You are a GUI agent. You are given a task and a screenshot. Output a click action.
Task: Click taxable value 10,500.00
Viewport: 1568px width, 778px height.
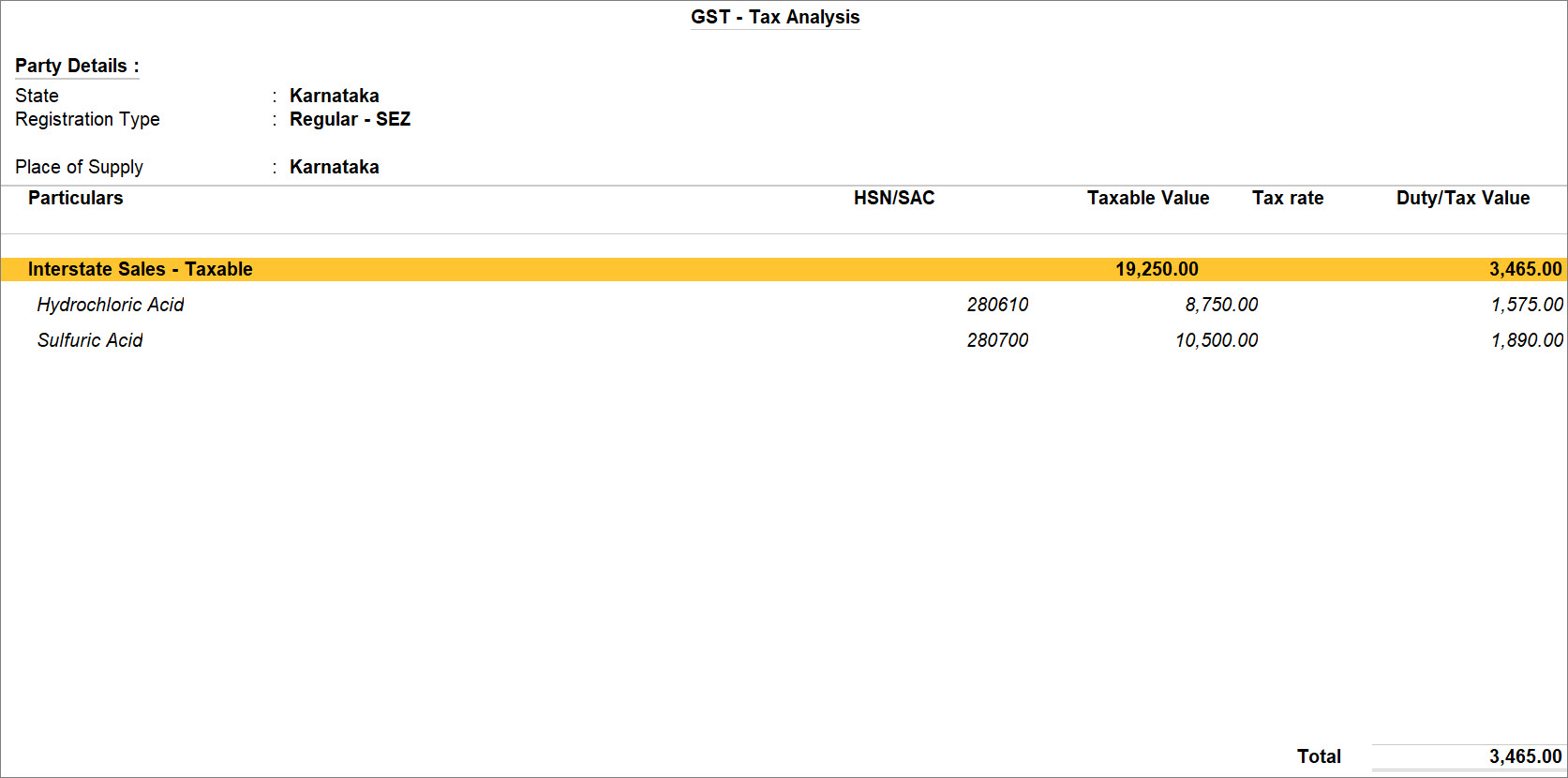coord(1217,340)
